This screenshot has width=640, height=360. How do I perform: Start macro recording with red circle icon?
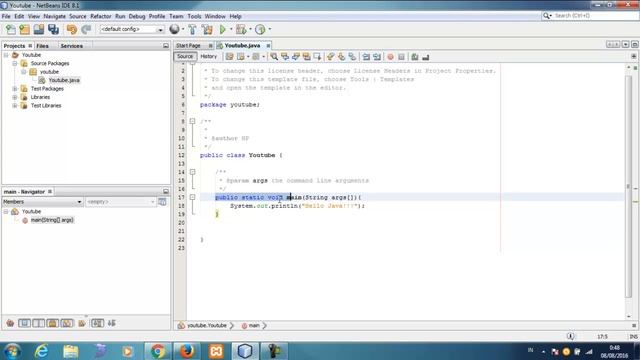click(x=391, y=57)
